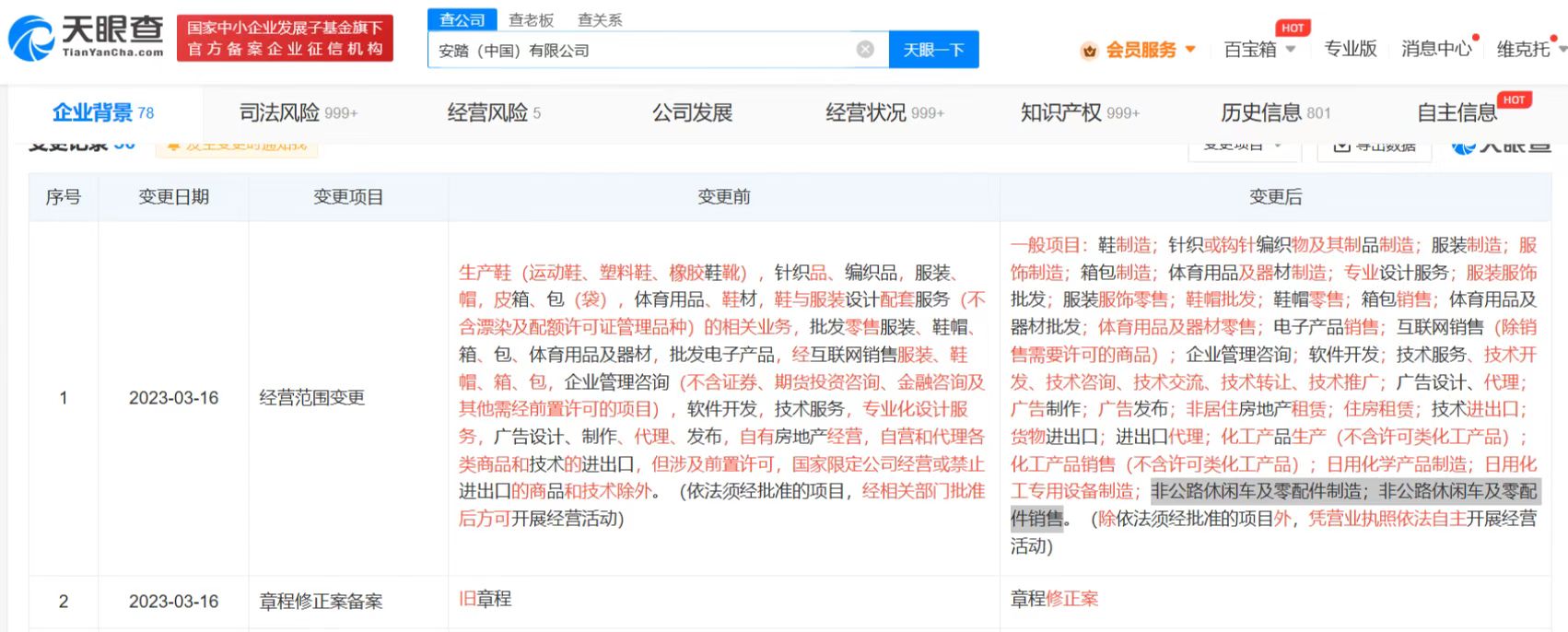Select the 自主信息 tab
The height and width of the screenshot is (632, 1568).
coord(1457,112)
